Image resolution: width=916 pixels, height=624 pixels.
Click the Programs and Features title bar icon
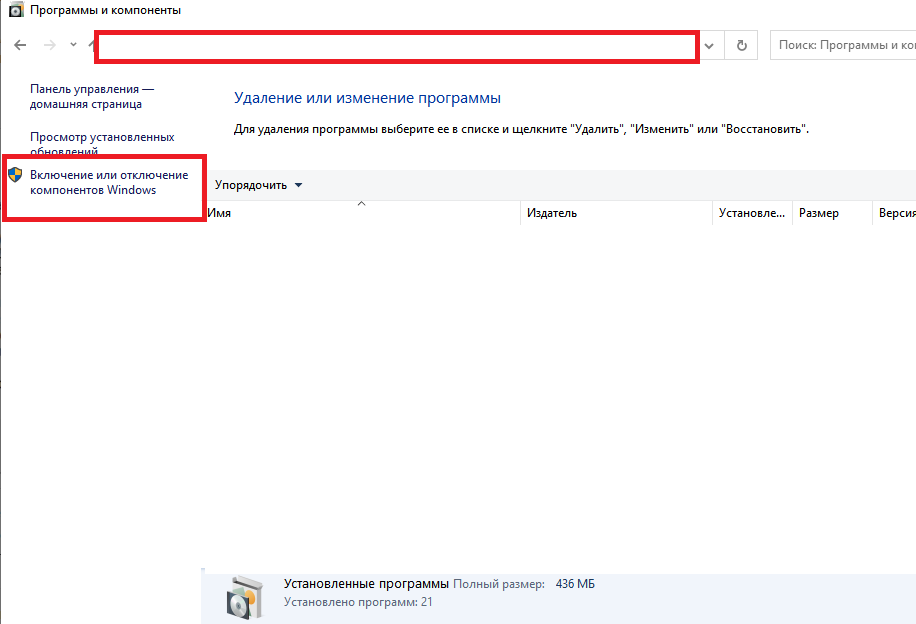pyautogui.click(x=15, y=11)
